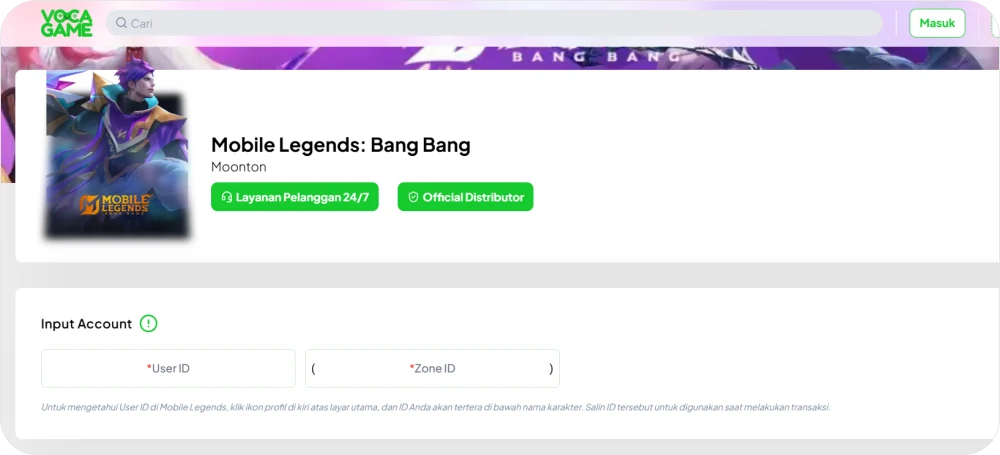Click the User ID helper text
This screenshot has width=1000, height=455.
[x=436, y=407]
